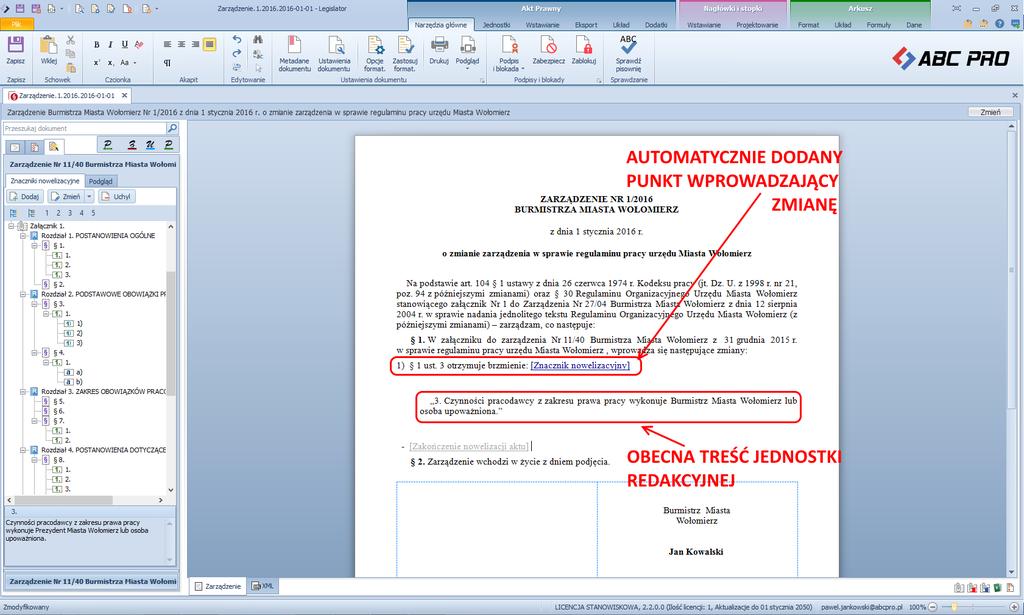Screen dimensions: 1024x615
Task: Run spell check with Sprawdź pisownię
Action: pos(628,54)
